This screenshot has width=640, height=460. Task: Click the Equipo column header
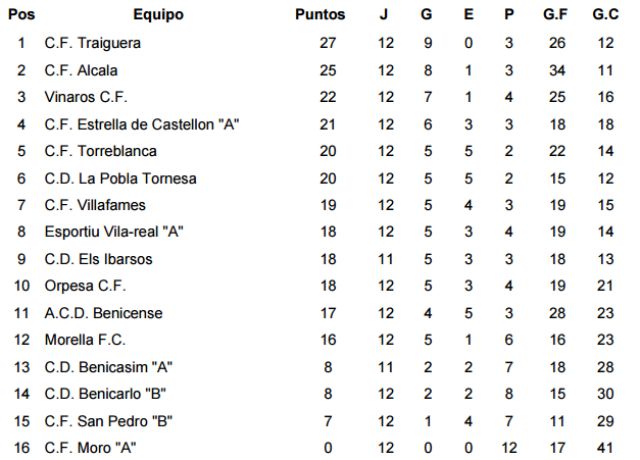pos(157,15)
